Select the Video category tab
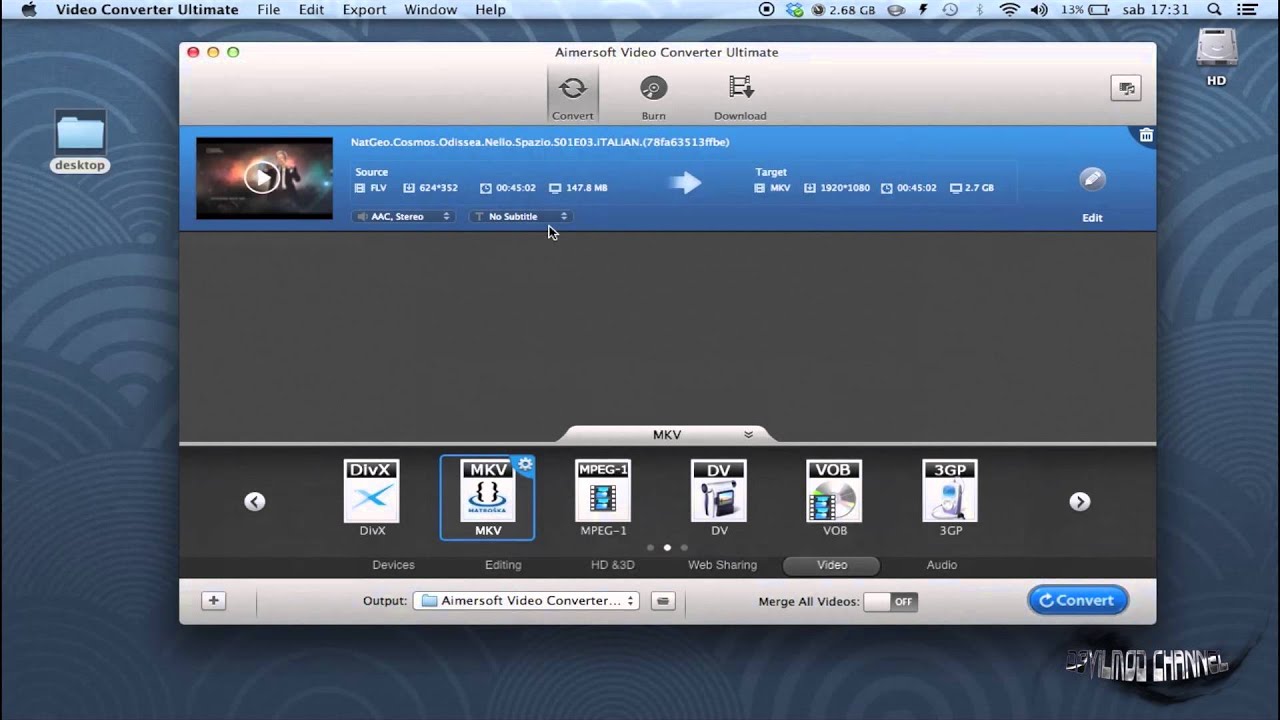This screenshot has width=1280, height=720. point(832,565)
